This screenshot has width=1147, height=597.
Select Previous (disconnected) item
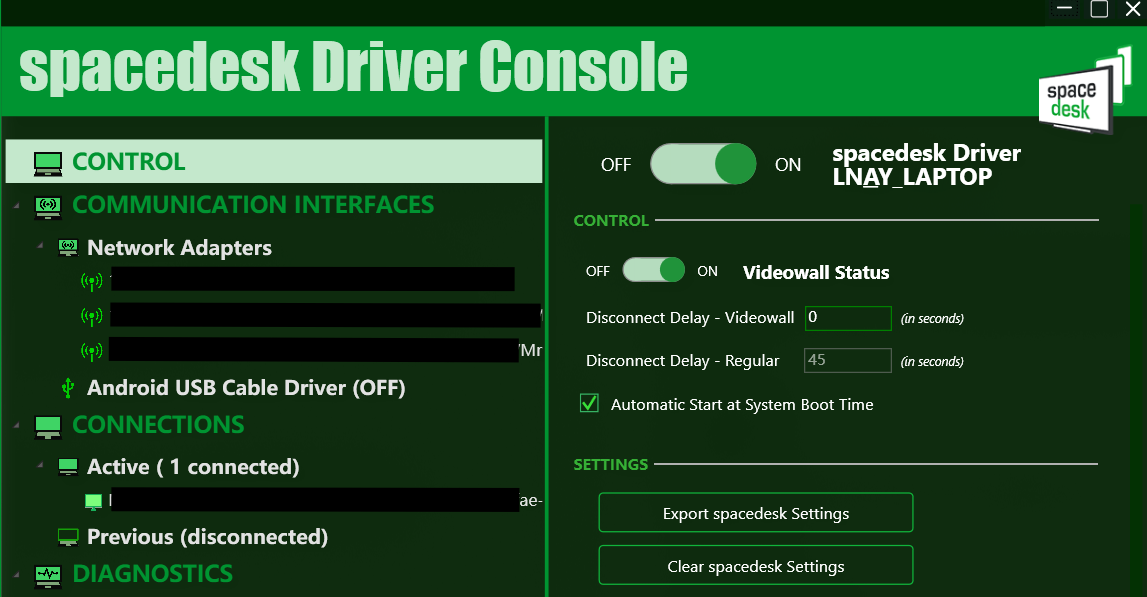coord(207,537)
